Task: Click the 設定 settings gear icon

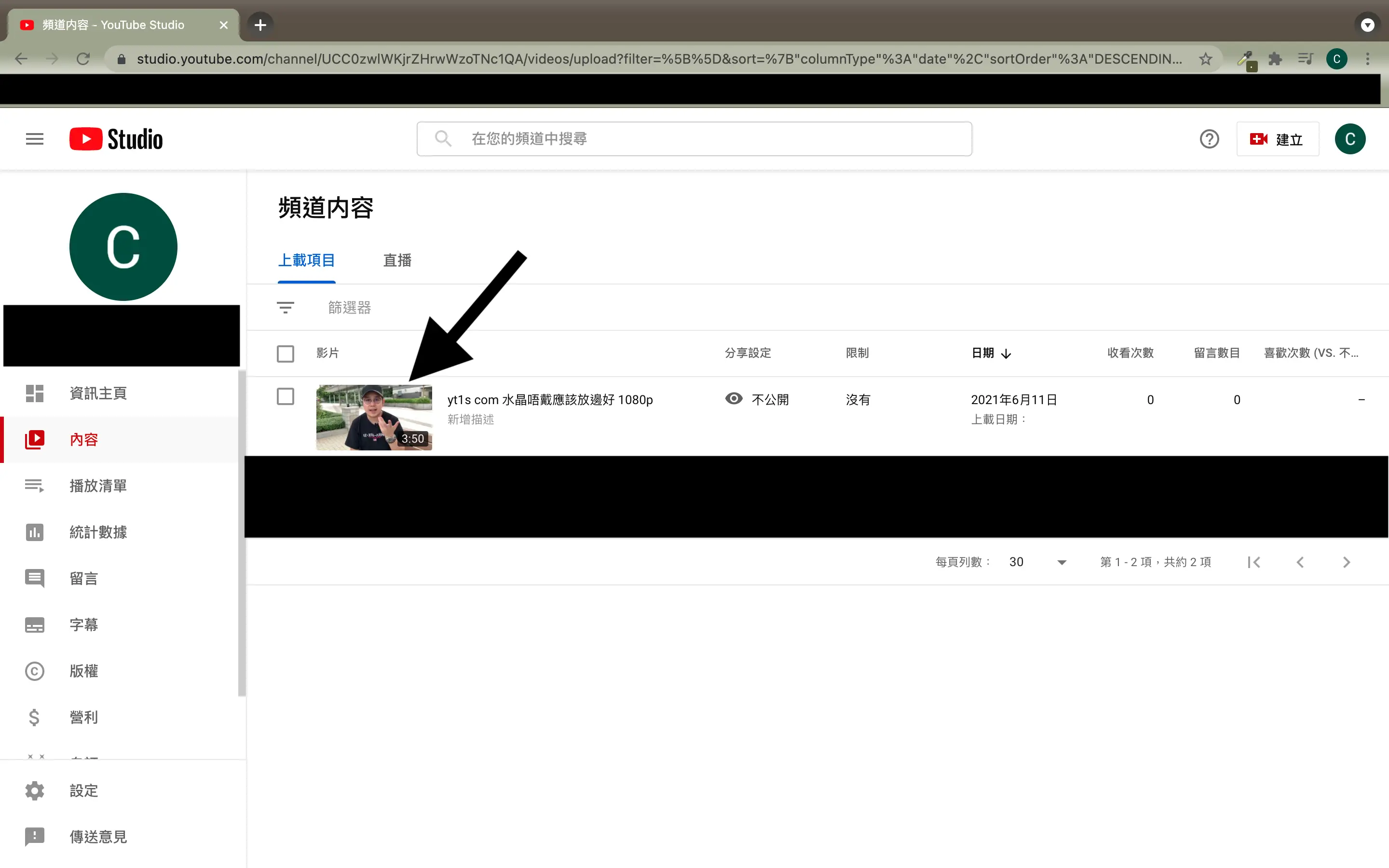Action: (34, 790)
